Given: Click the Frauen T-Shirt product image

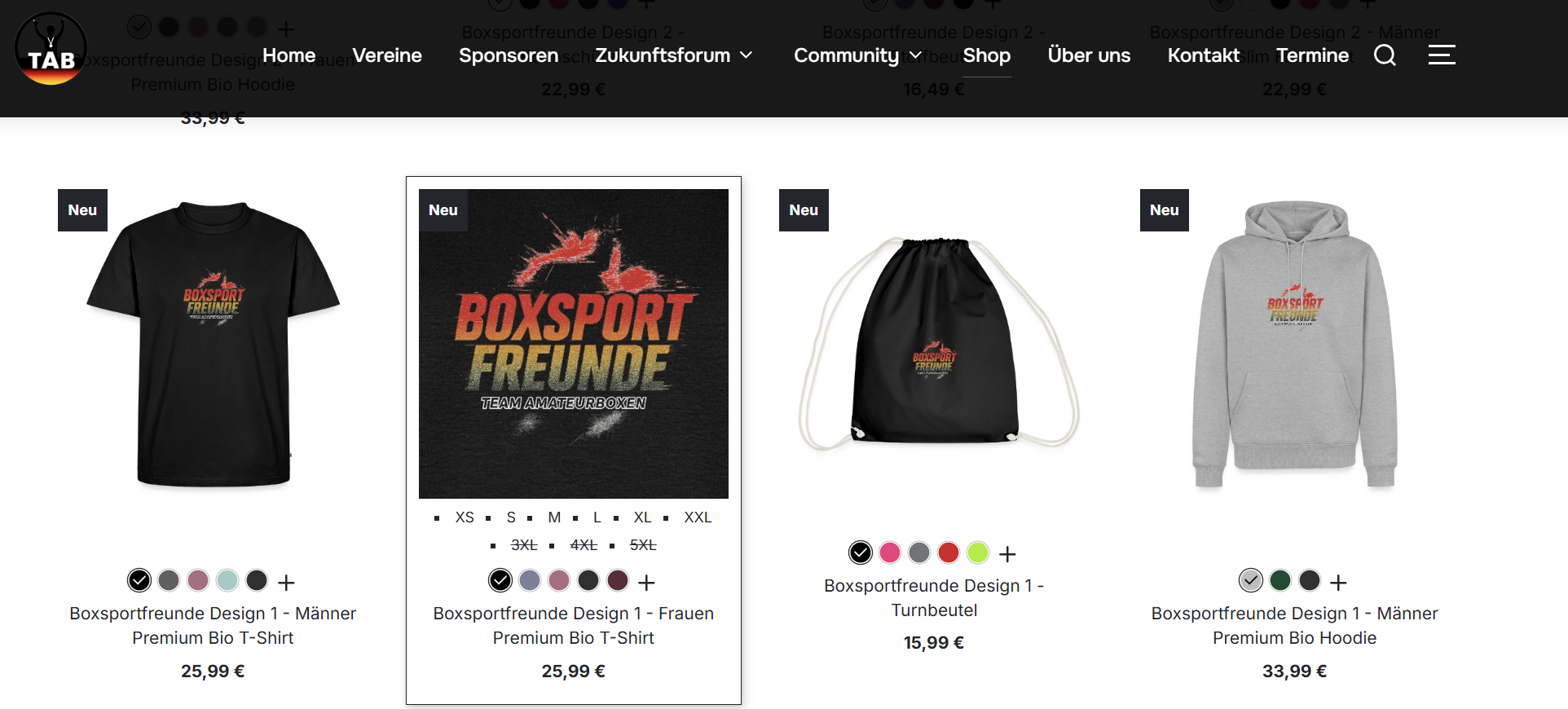Looking at the screenshot, I should [x=574, y=344].
